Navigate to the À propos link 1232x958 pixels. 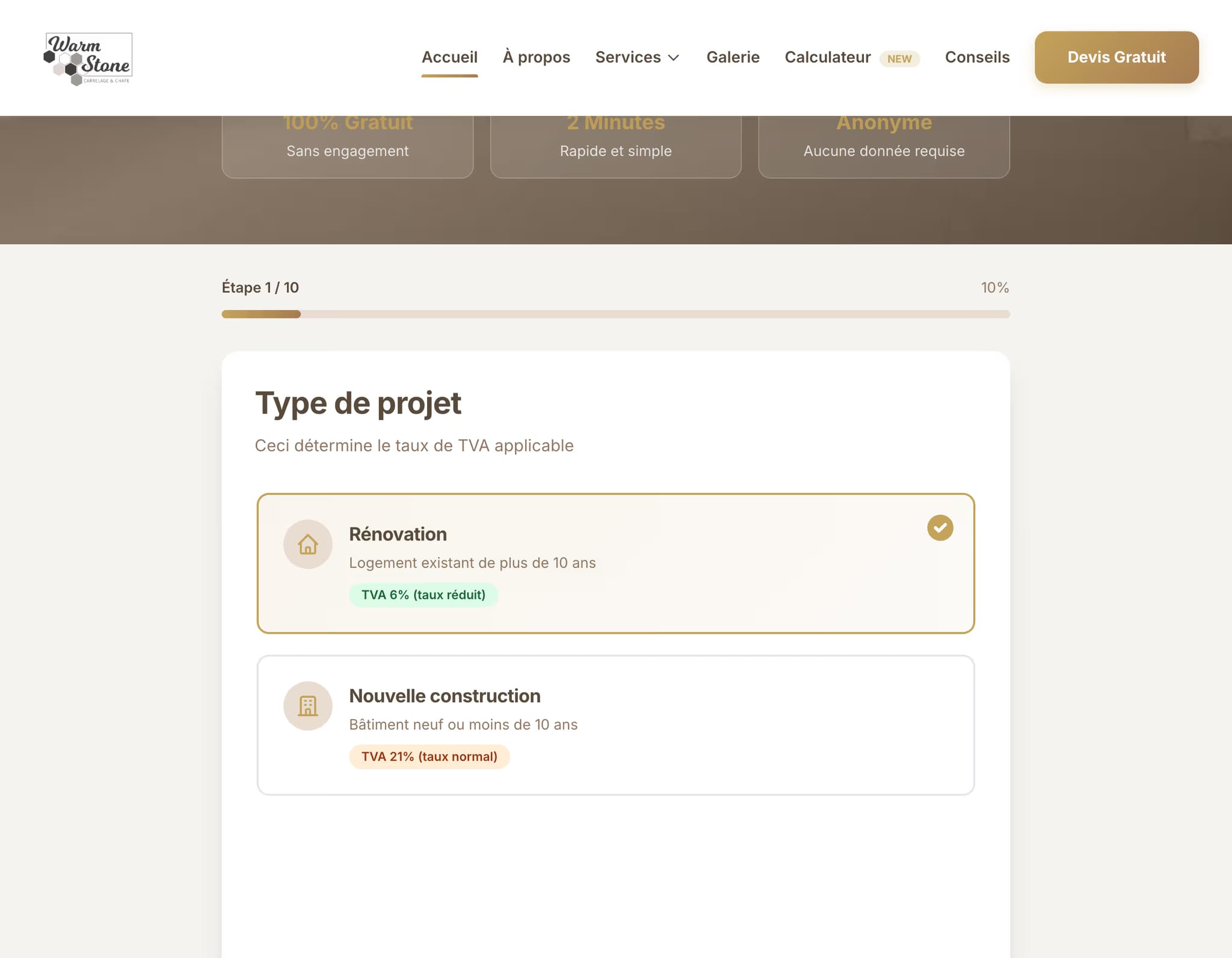(x=536, y=57)
